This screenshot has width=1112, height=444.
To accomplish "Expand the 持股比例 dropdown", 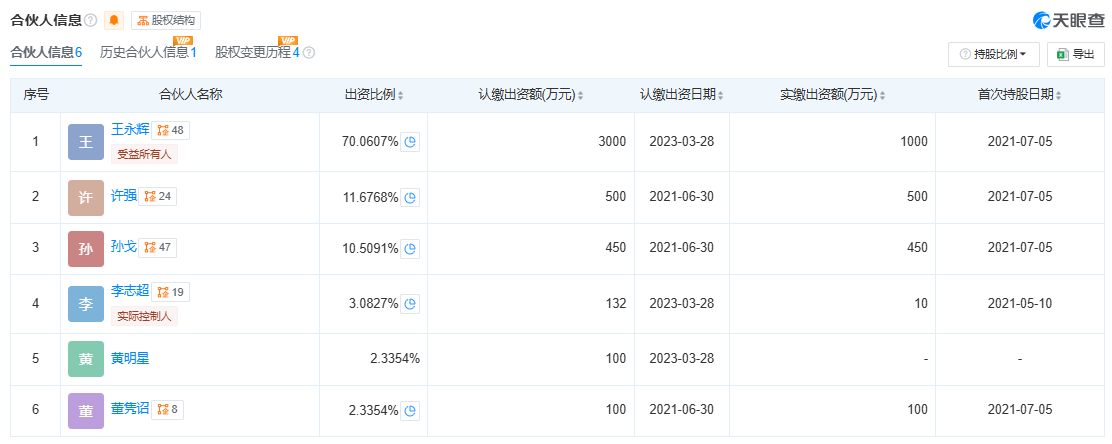I will tap(994, 55).
